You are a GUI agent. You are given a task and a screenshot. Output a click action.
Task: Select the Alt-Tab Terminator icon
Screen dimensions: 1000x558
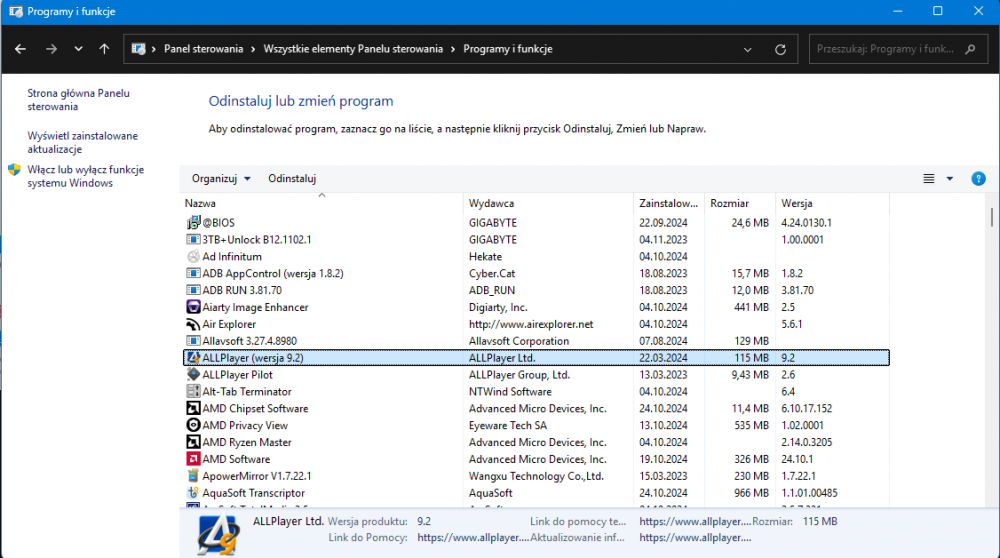[x=194, y=392]
